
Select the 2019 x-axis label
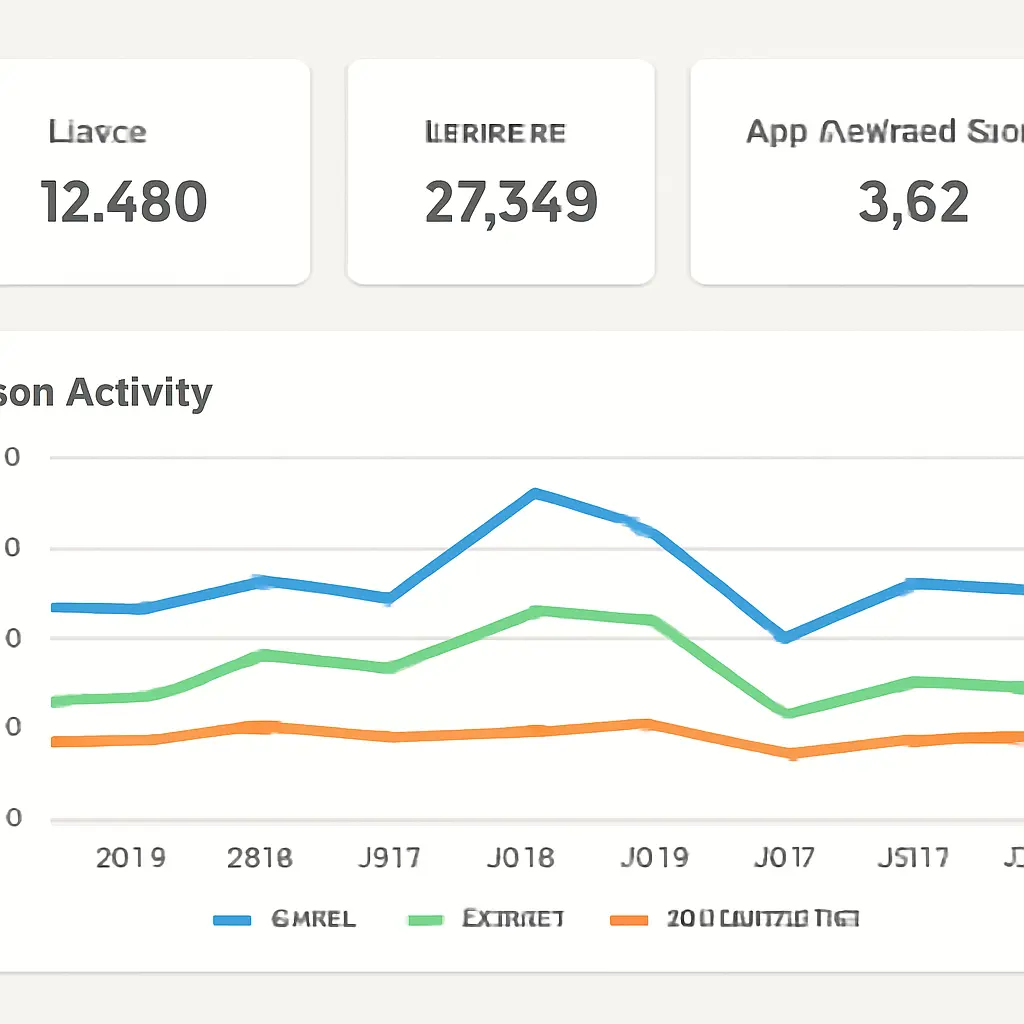click(x=130, y=858)
